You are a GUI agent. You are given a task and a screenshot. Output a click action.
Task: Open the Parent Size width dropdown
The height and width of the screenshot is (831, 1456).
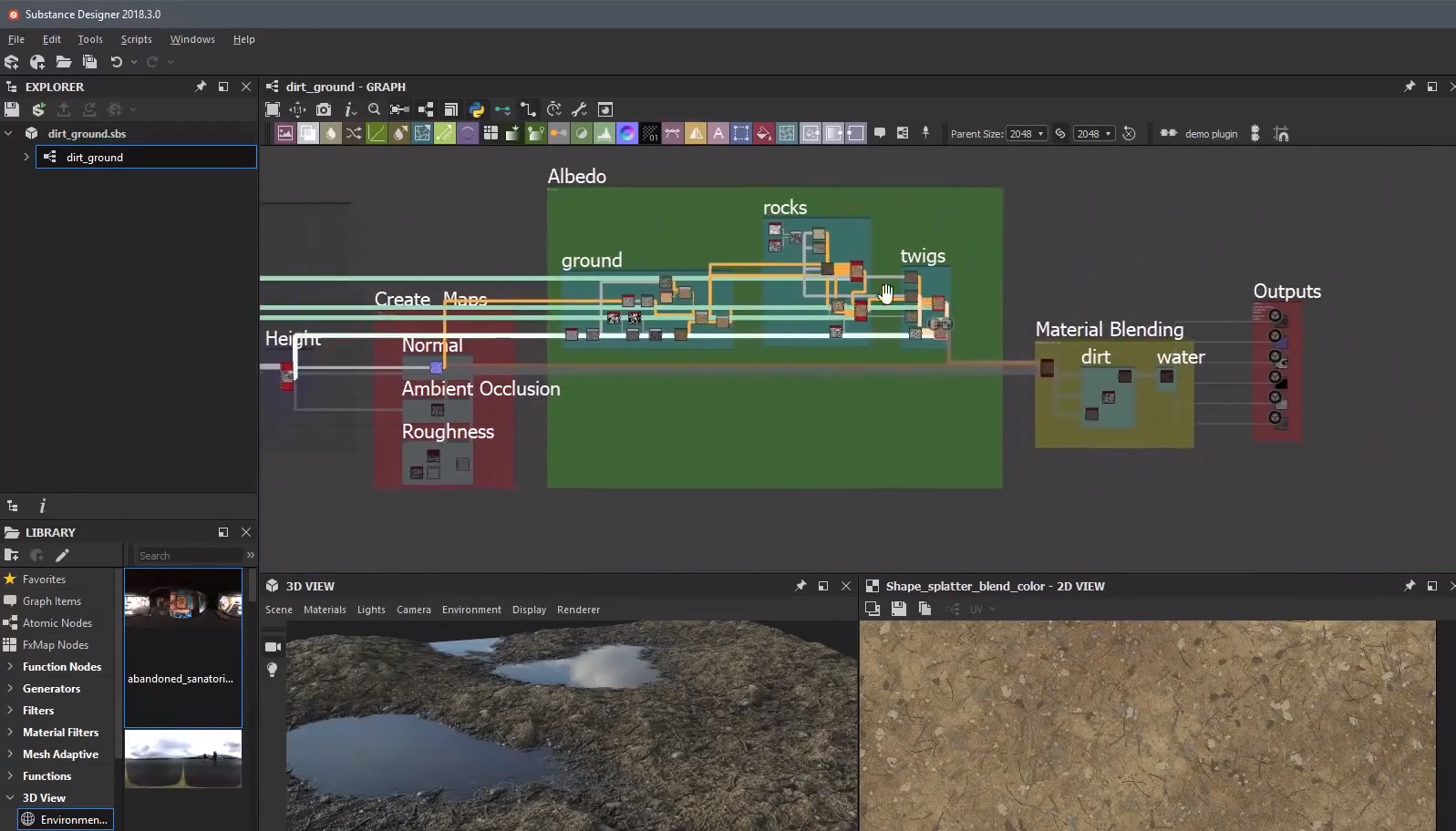pyautogui.click(x=1027, y=134)
